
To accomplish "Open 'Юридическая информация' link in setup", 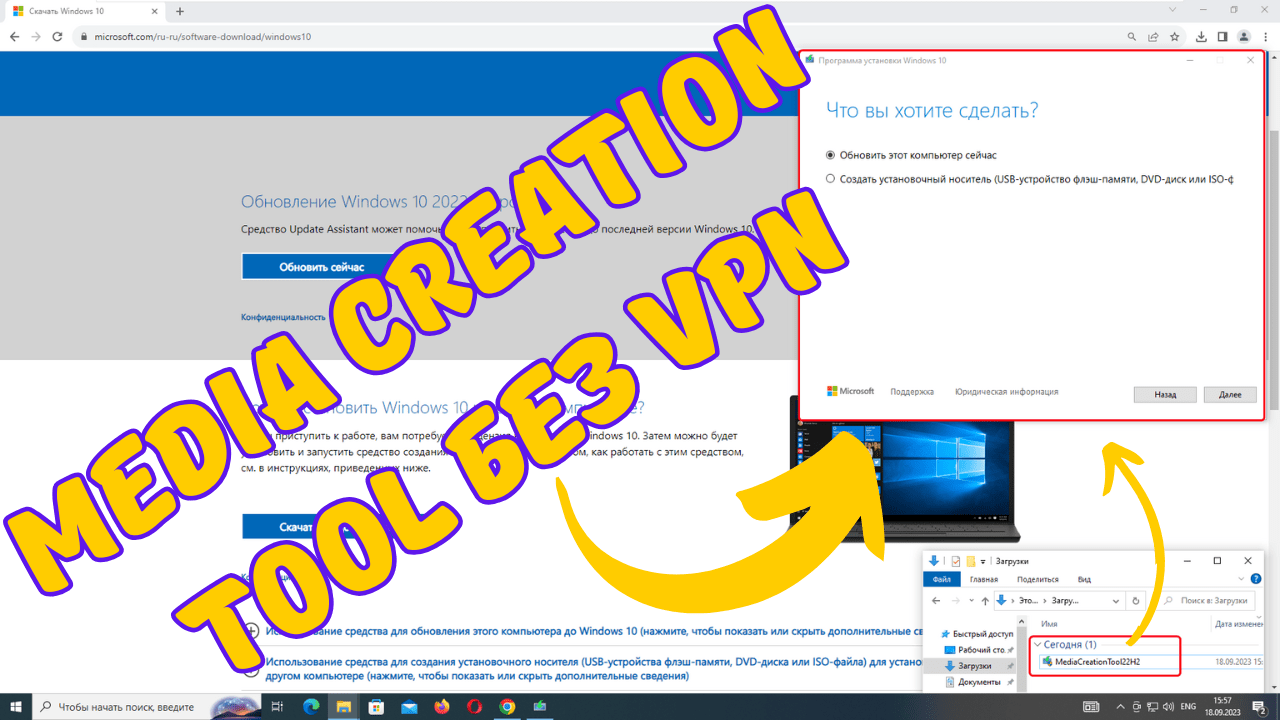I will (x=1006, y=392).
